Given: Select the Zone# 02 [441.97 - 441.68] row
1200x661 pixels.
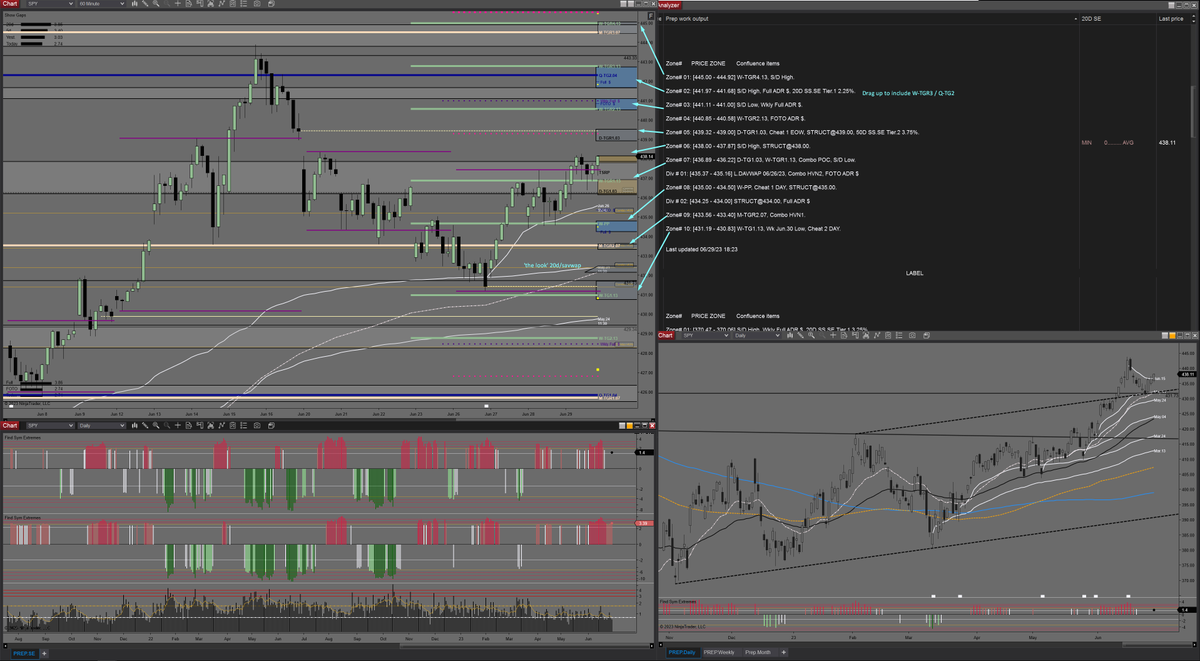Looking at the screenshot, I should (x=760, y=90).
